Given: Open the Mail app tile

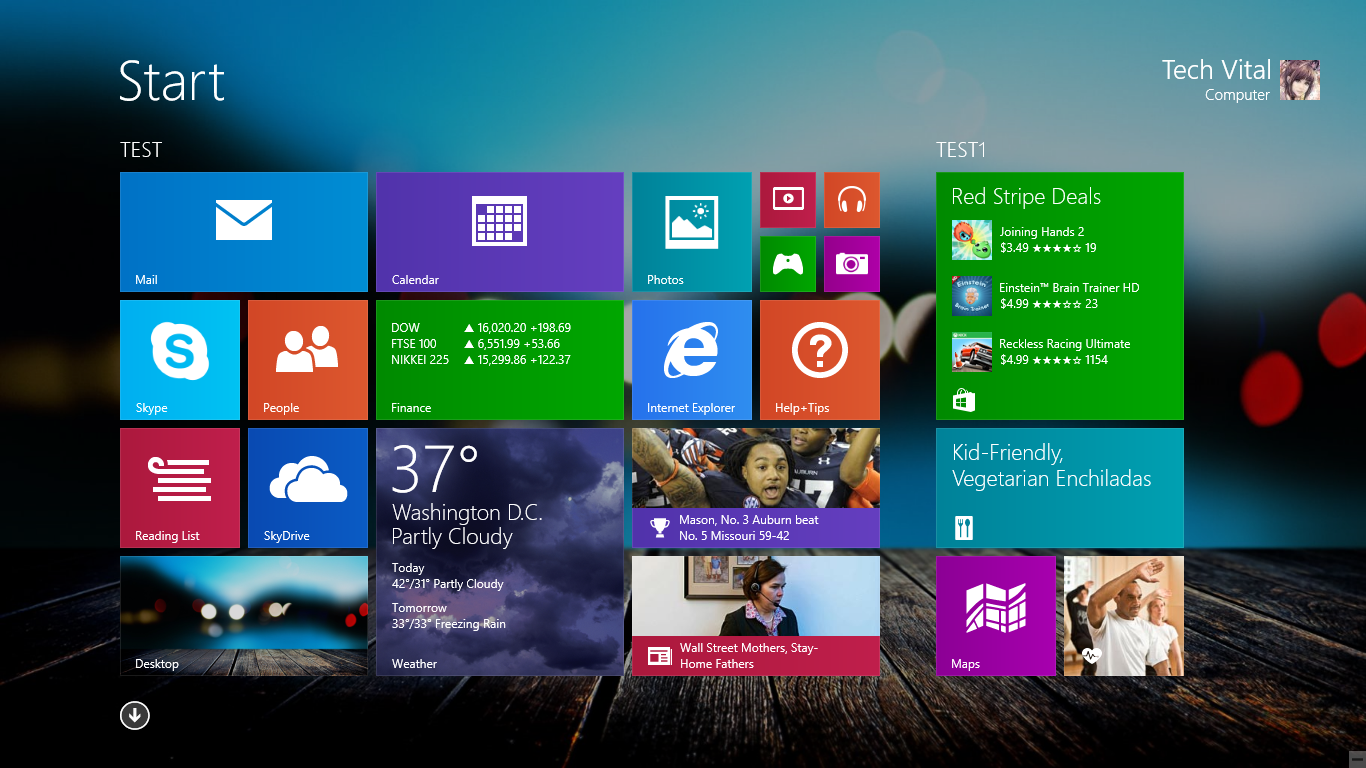Looking at the screenshot, I should (x=243, y=231).
